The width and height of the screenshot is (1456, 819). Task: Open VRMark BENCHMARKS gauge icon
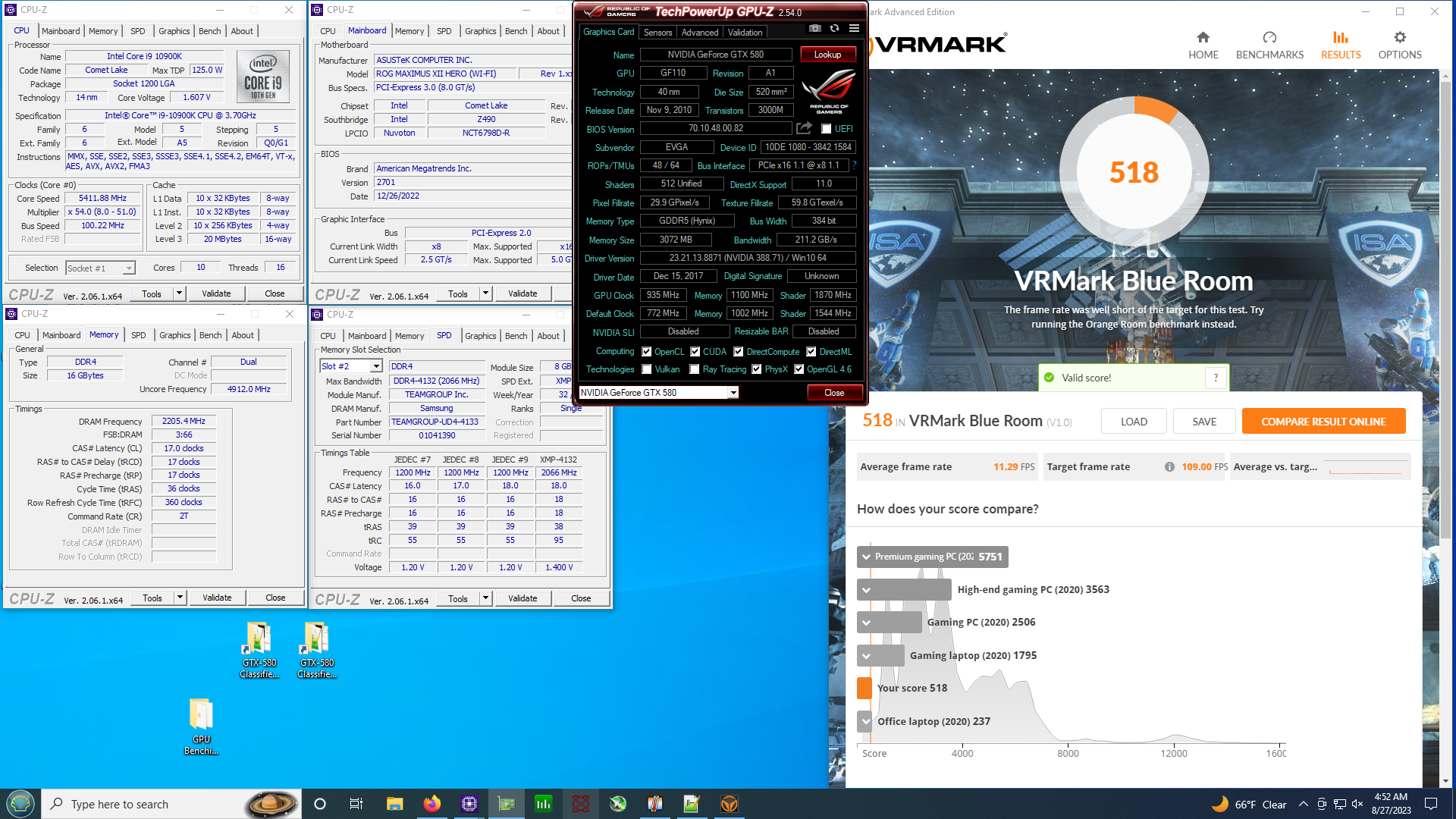tap(1269, 37)
